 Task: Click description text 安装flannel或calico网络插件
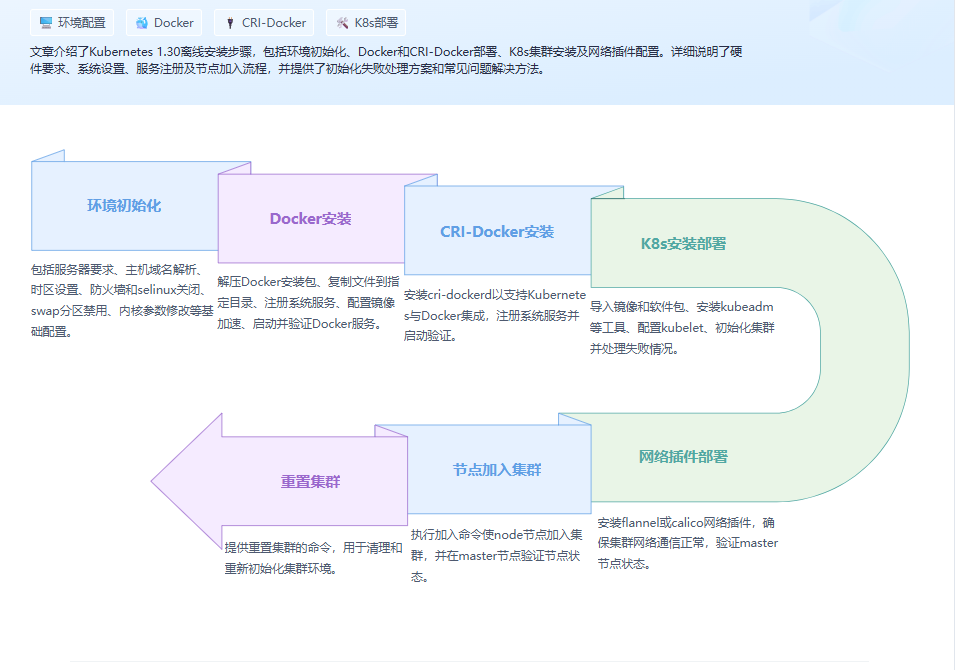coord(687,543)
